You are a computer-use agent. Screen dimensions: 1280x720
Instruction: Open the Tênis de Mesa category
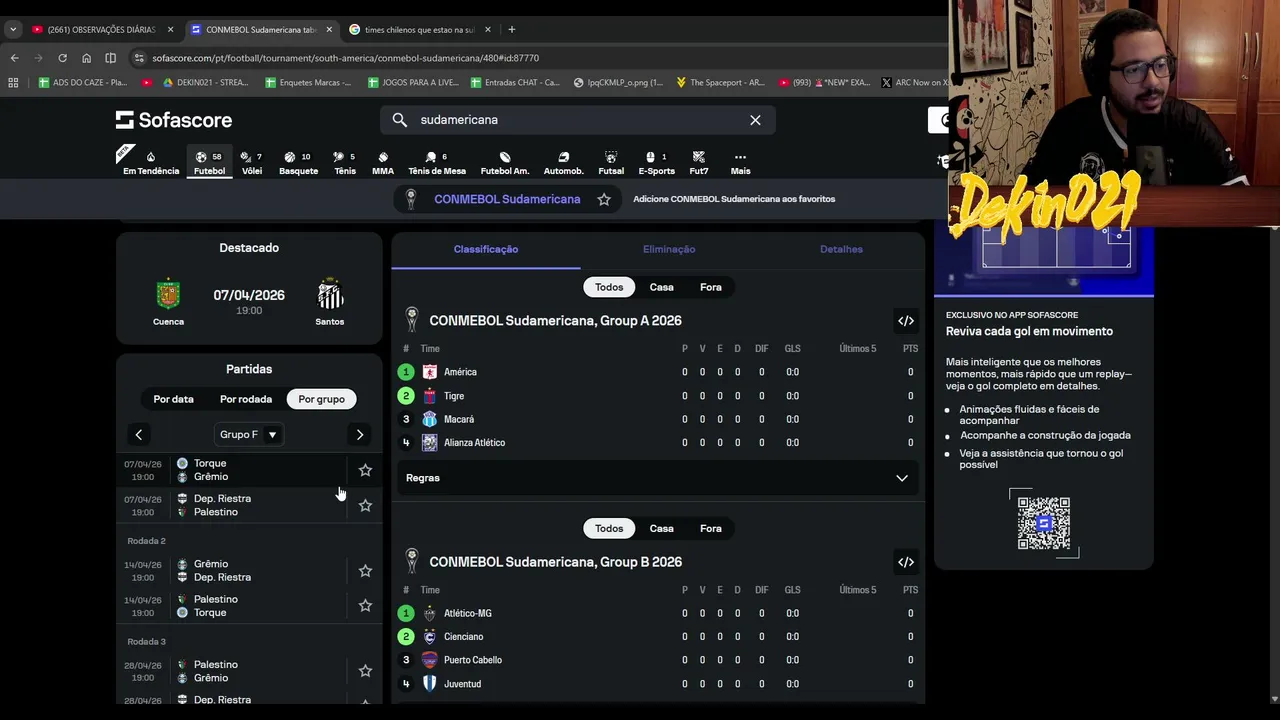[x=437, y=163]
